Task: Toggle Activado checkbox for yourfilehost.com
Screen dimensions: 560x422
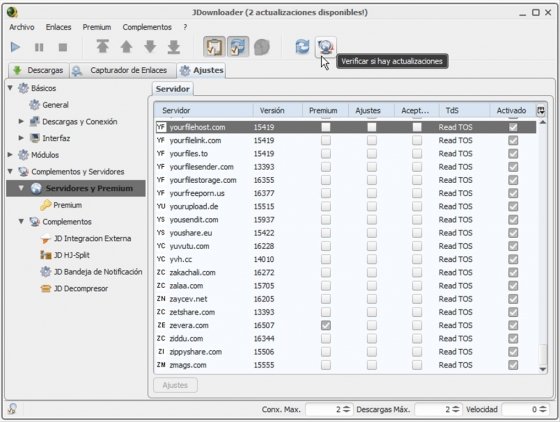Action: (x=513, y=127)
